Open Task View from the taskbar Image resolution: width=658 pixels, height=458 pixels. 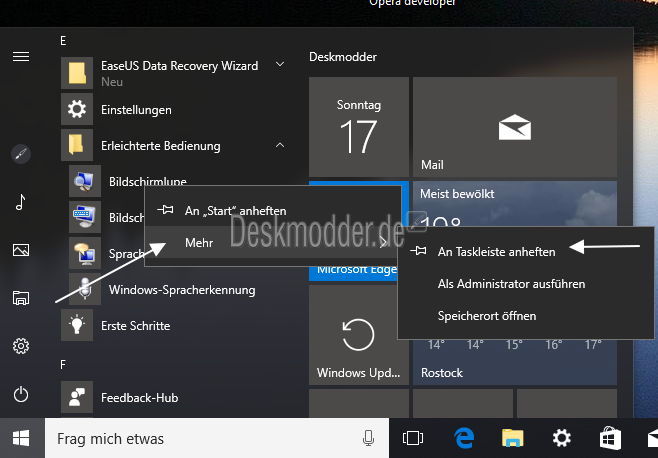point(413,438)
